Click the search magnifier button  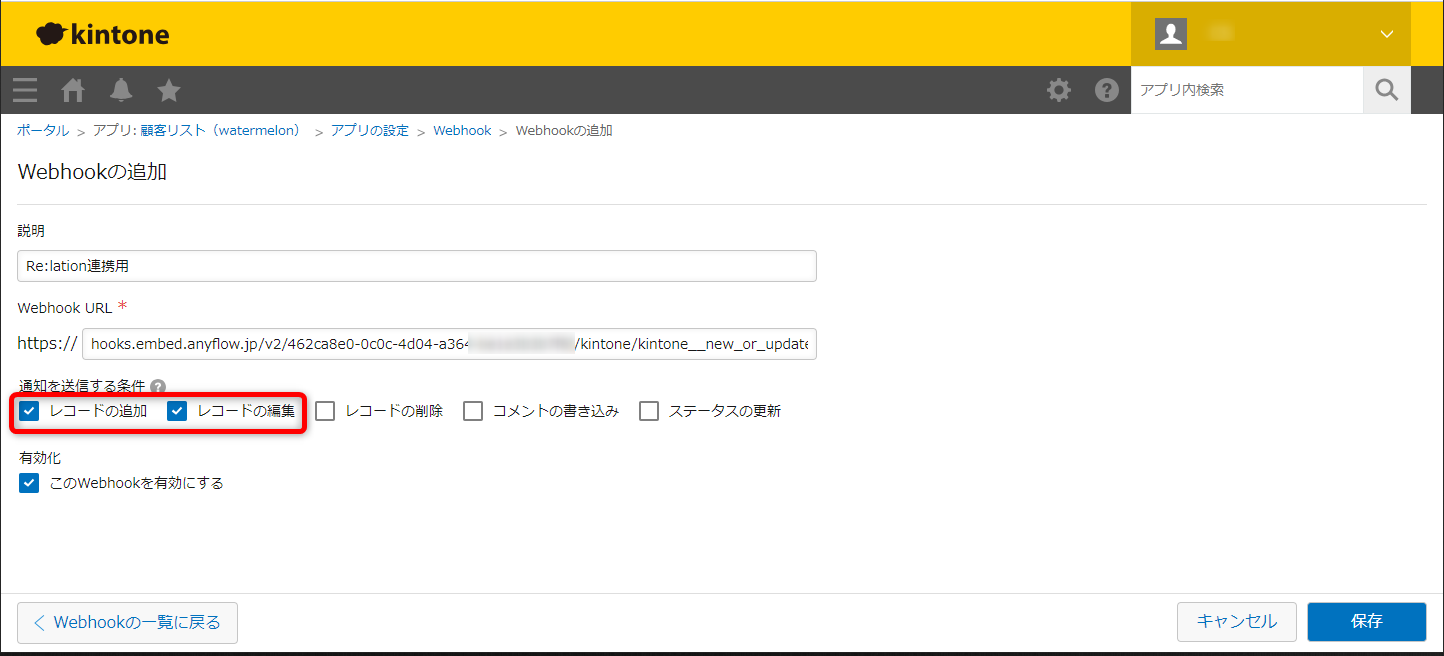pyautogui.click(x=1386, y=90)
